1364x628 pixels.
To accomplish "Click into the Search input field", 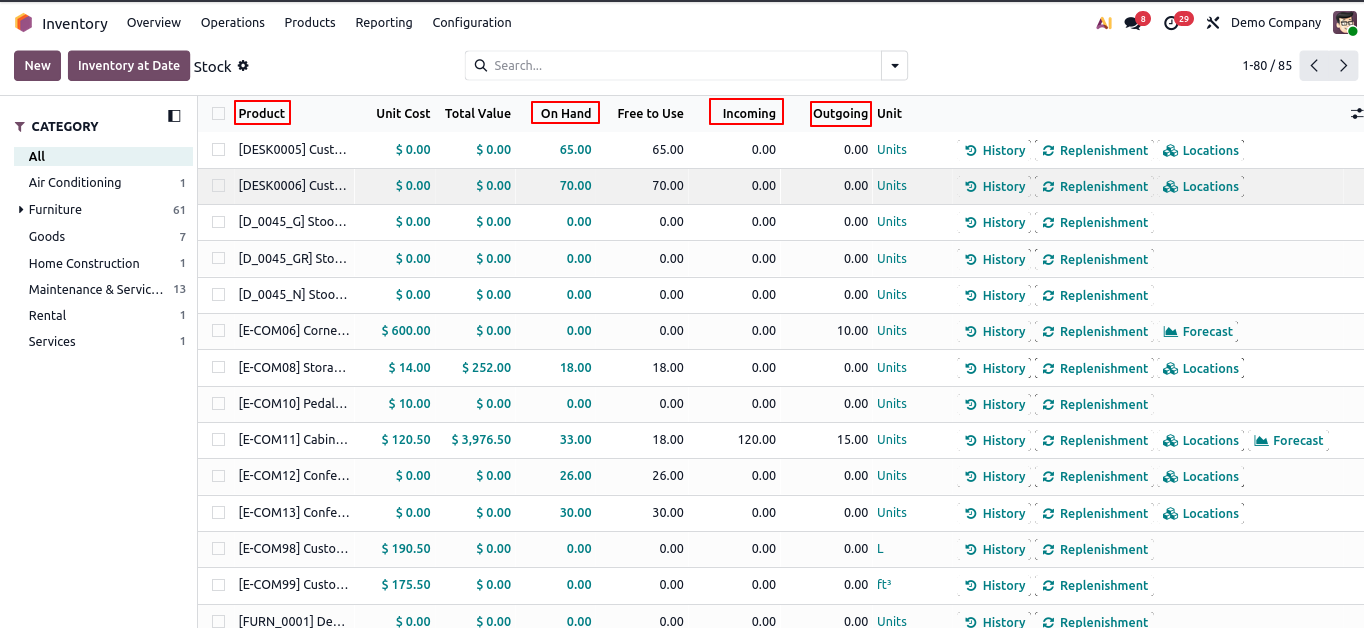I will [x=680, y=66].
